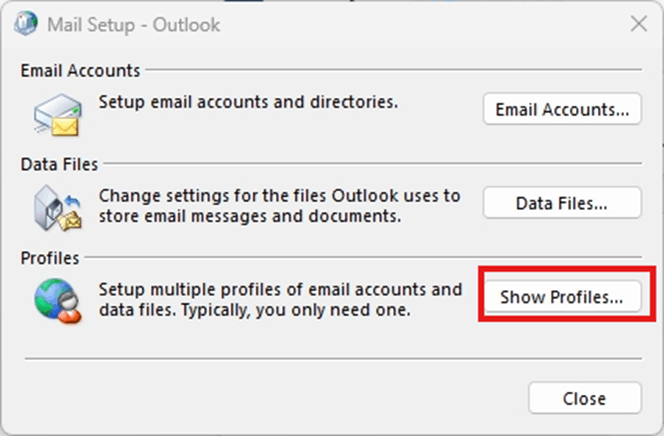Click the 'Data Files' section heading
664x436 pixels.
pyautogui.click(x=59, y=164)
